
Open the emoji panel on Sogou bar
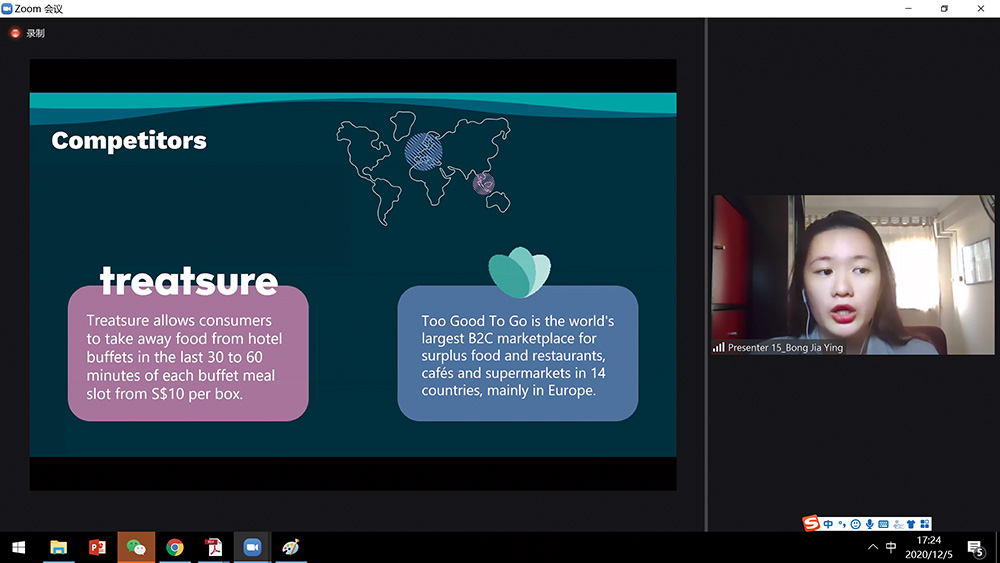856,524
